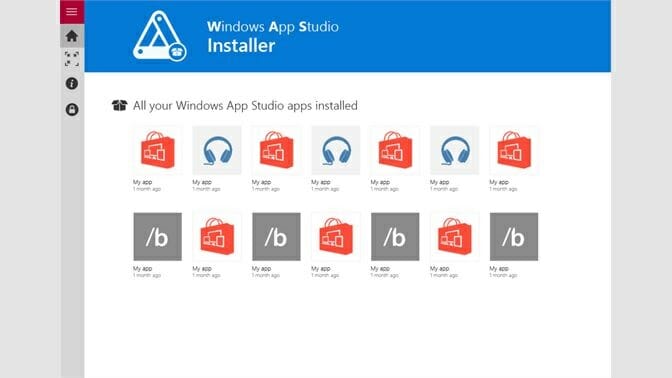This screenshot has height=378, width=672.
Task: Open the second red store-bag app in bottom row
Action: [x=336, y=237]
